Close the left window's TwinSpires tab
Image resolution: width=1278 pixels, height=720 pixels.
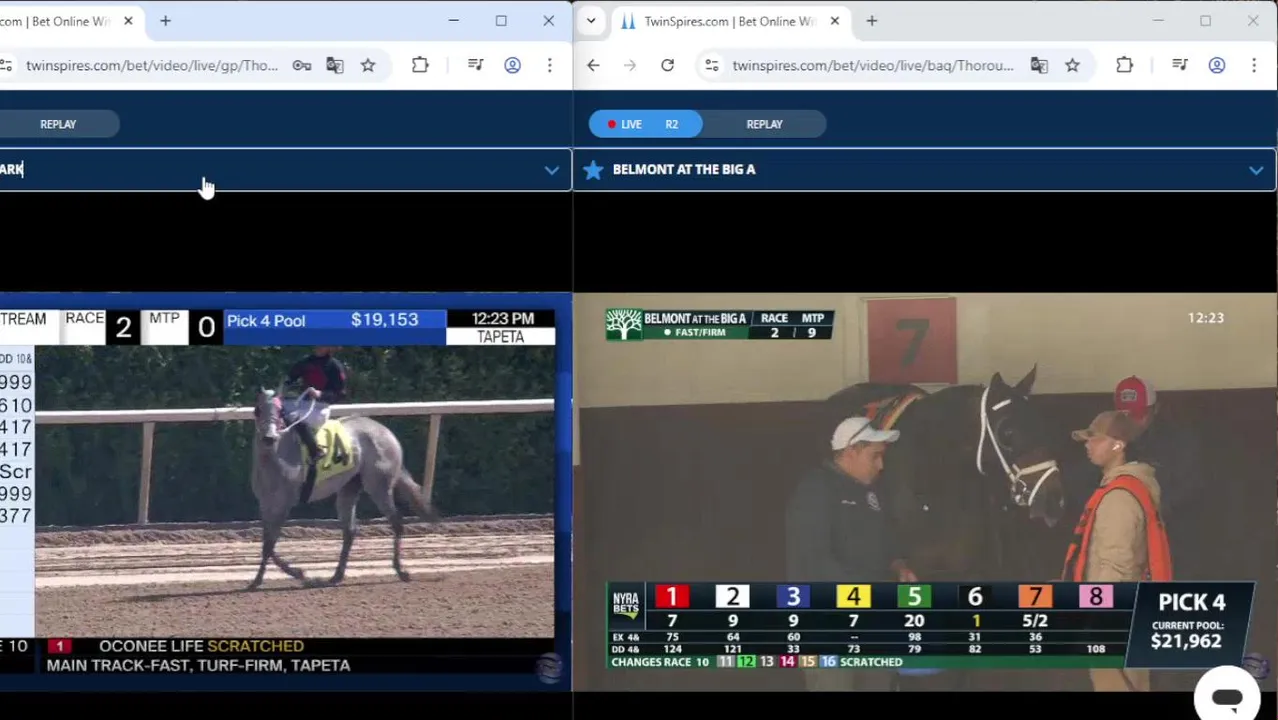128,21
